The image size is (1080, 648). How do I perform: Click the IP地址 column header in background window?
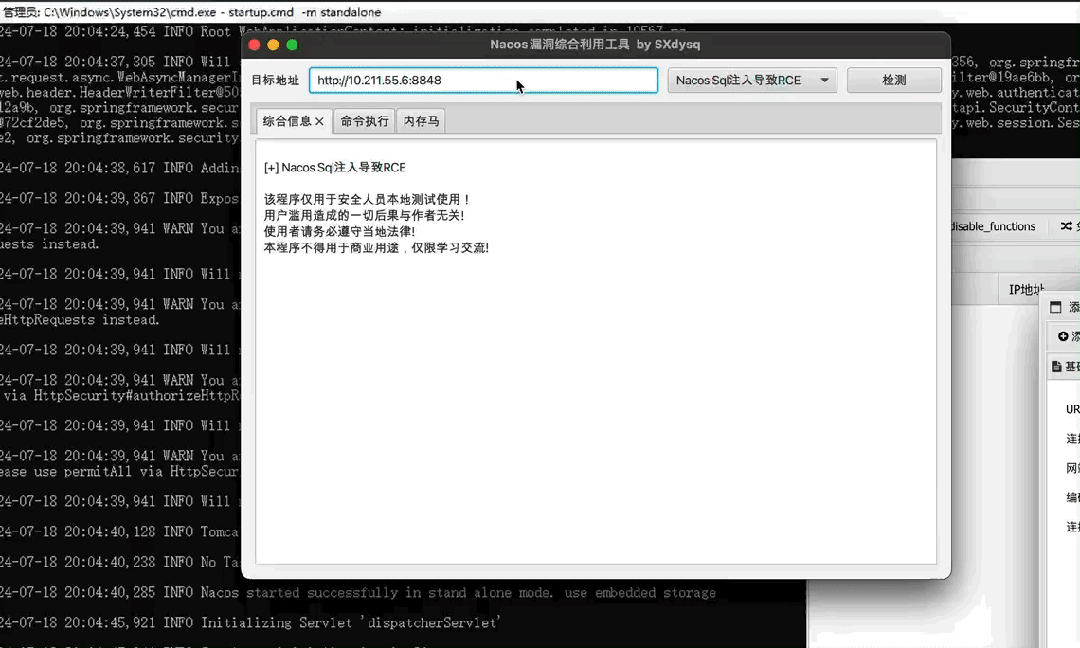pyautogui.click(x=1026, y=290)
